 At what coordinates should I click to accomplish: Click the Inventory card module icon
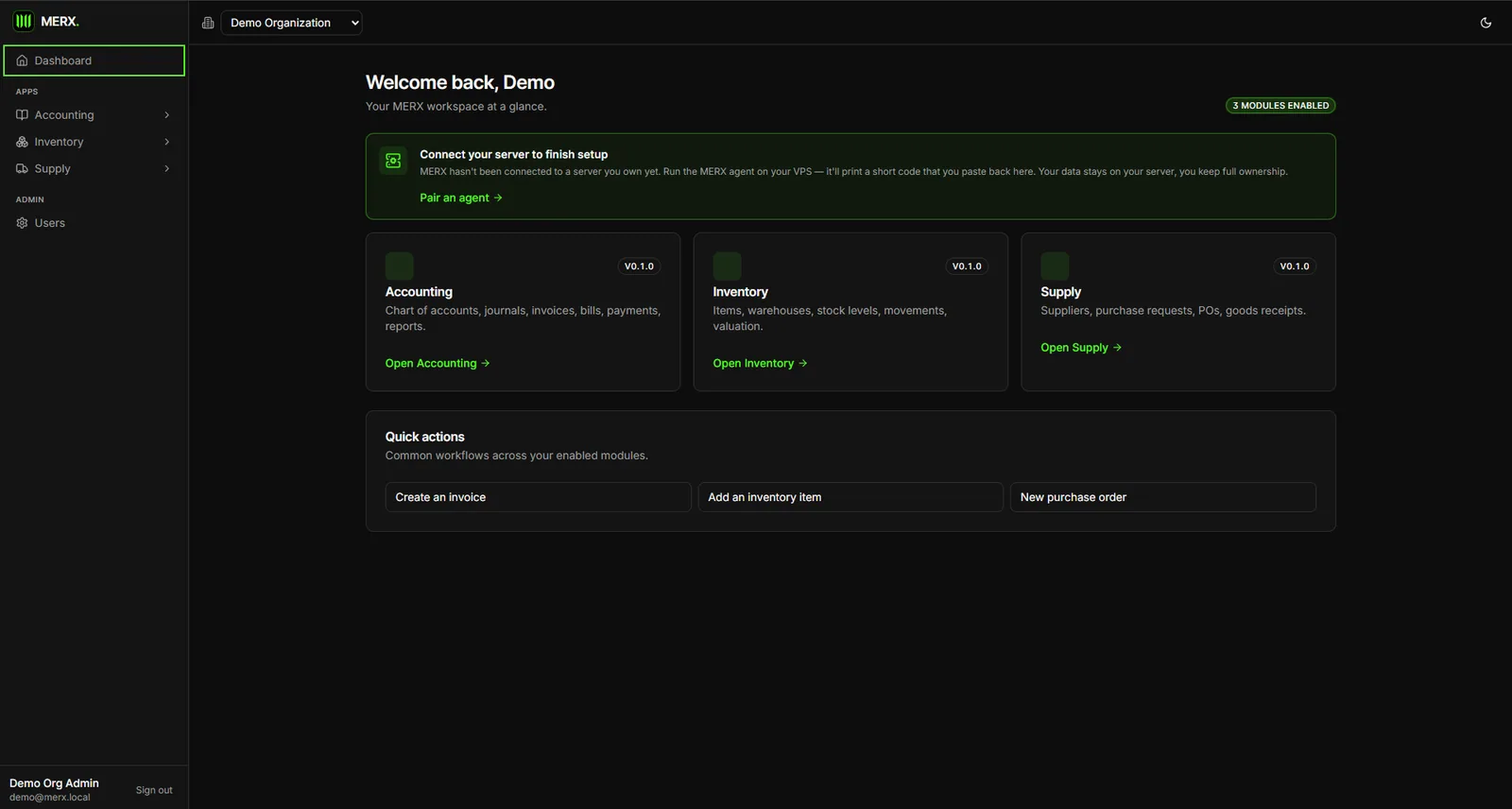727,266
